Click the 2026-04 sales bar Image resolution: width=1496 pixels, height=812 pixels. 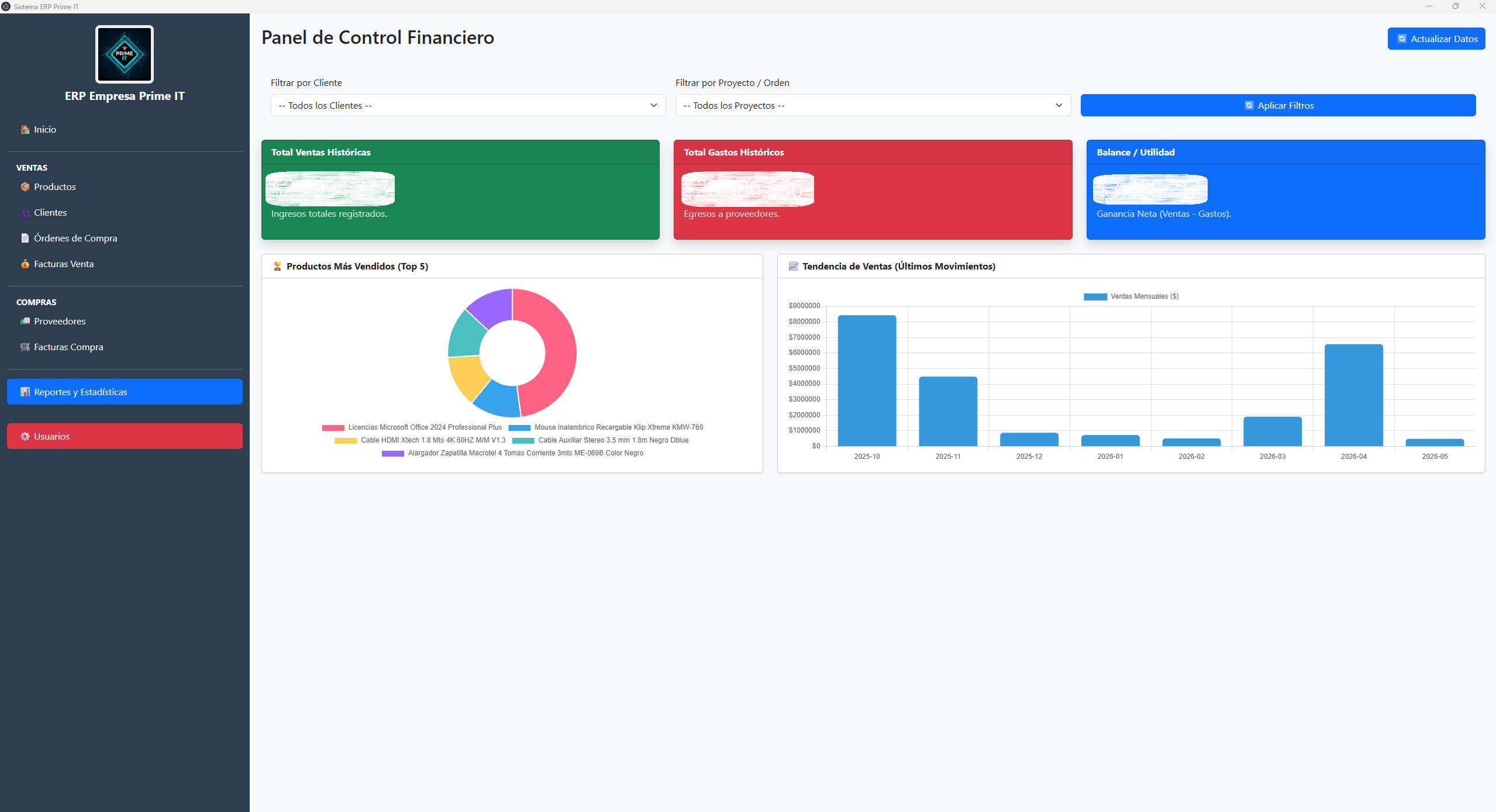[x=1353, y=395]
